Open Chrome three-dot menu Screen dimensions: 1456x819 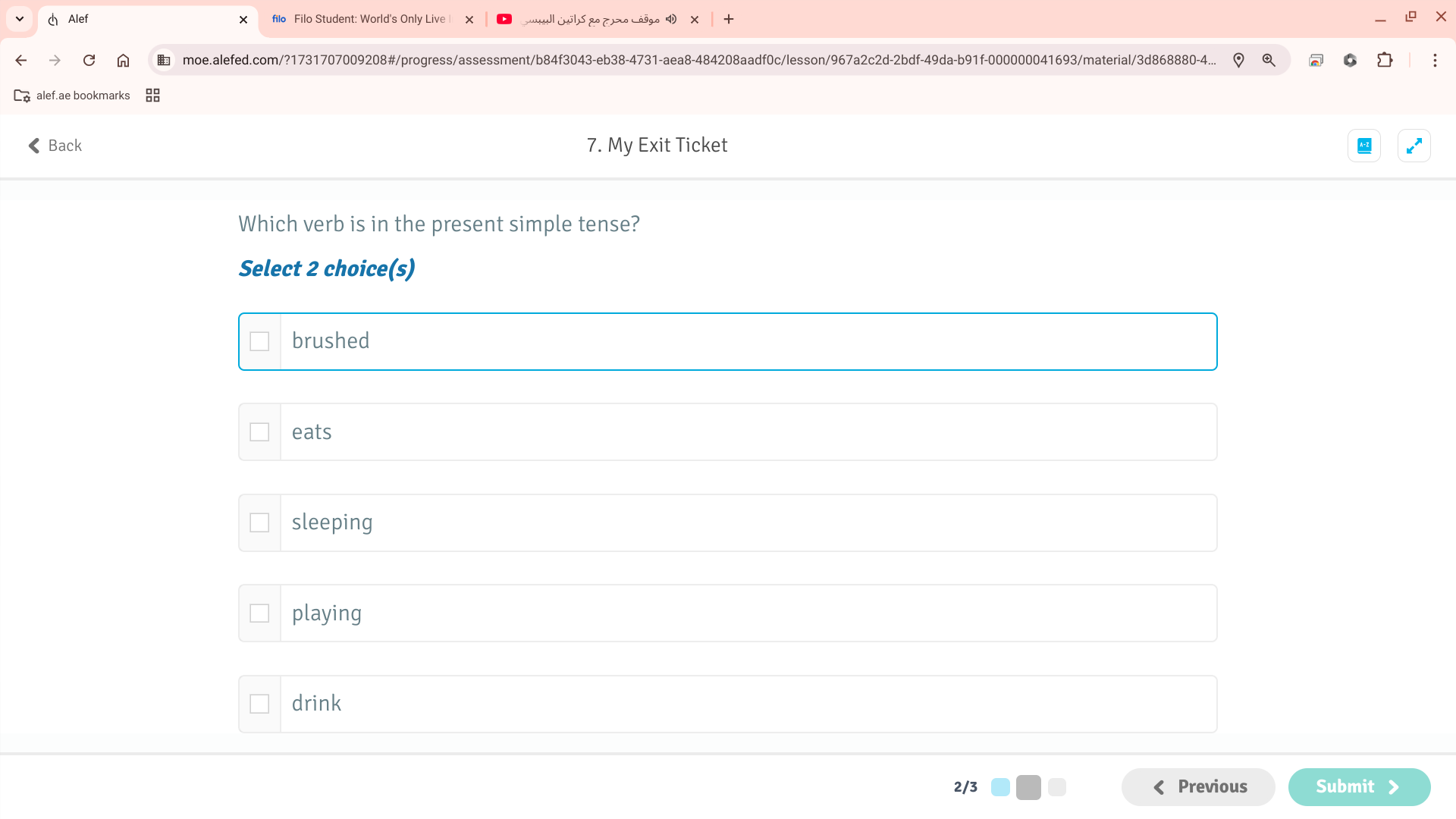[1435, 60]
